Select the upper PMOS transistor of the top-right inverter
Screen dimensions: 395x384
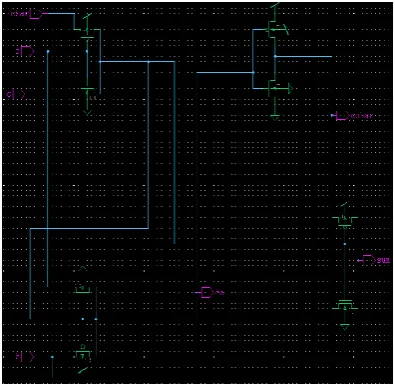click(276, 29)
